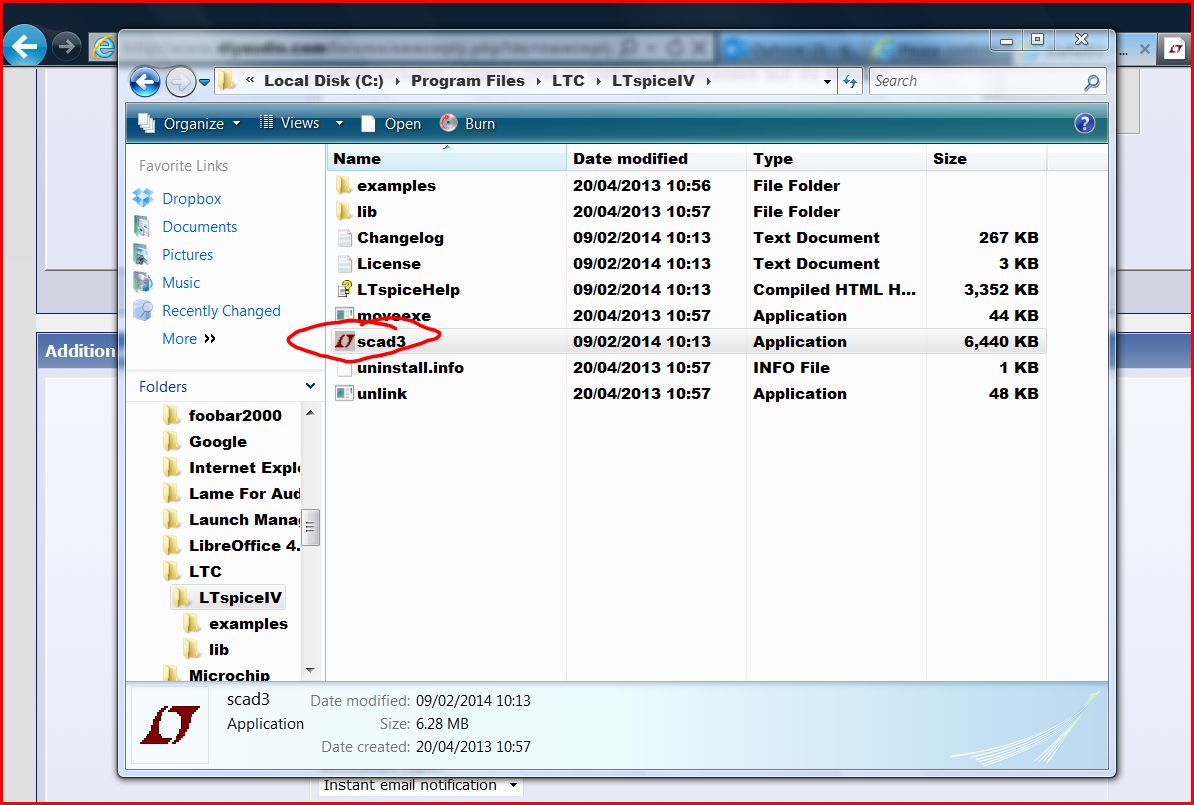Viewport: 1194px width, 805px height.
Task: Click the Burn toolbar button
Action: click(468, 123)
